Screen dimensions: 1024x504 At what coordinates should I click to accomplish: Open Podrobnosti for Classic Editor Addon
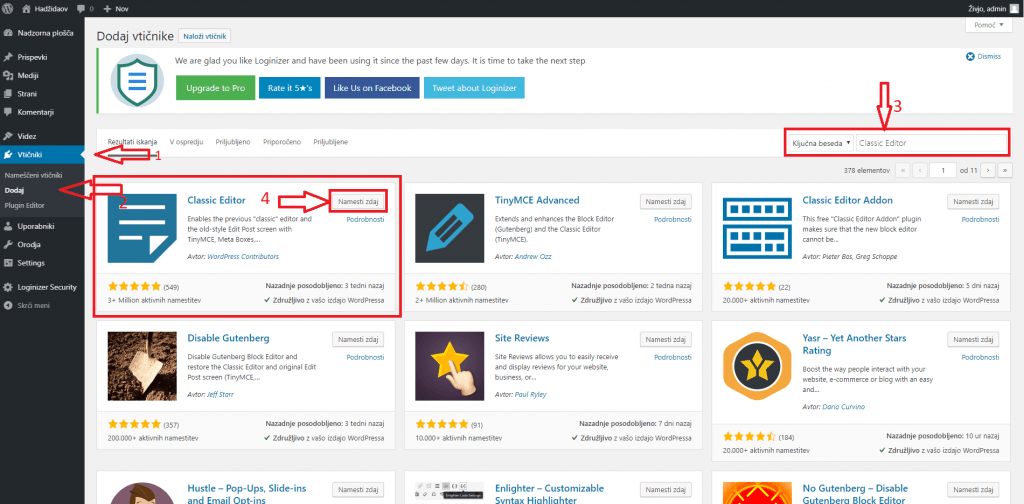[x=980, y=219]
